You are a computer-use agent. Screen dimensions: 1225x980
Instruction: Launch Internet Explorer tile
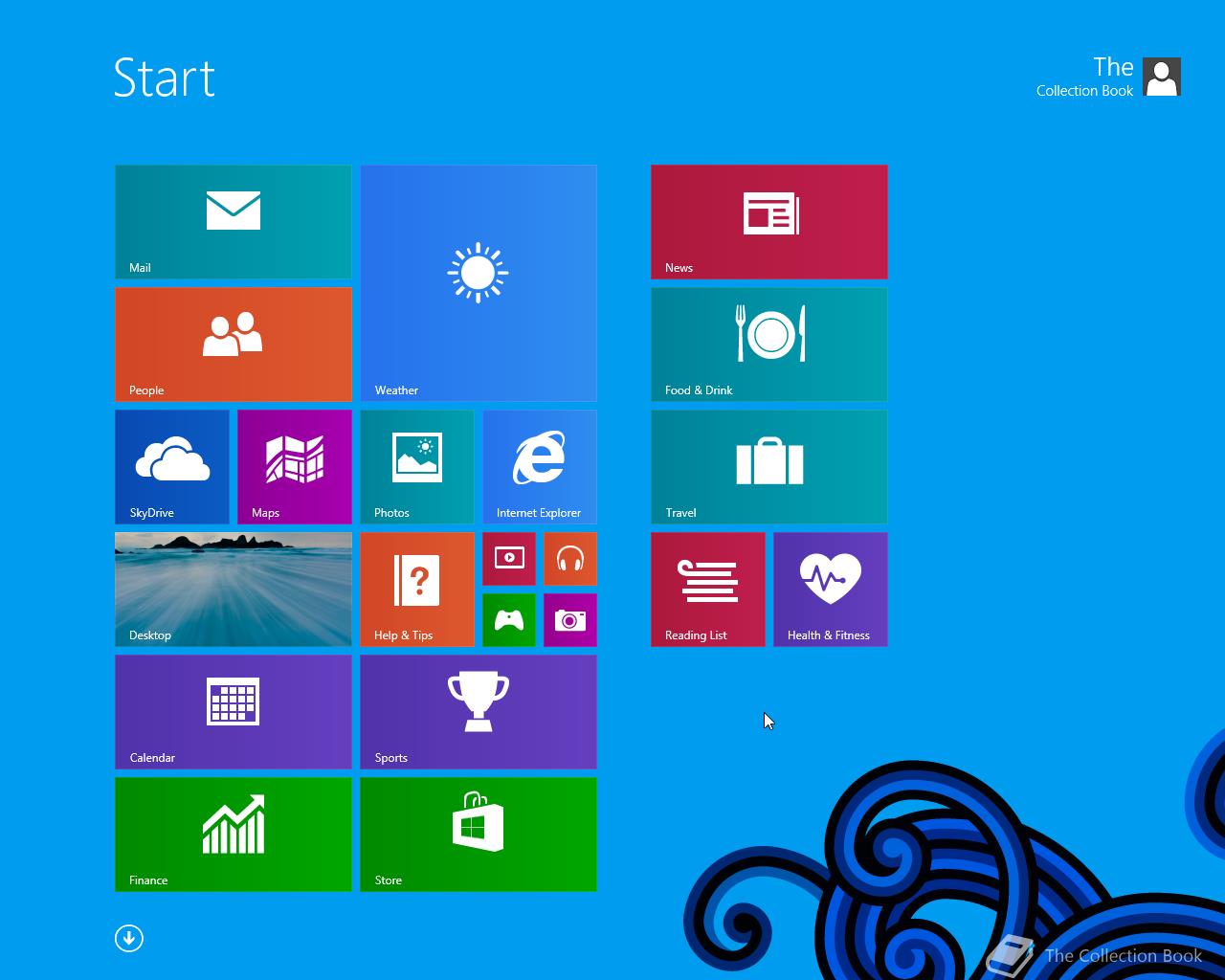click(x=540, y=467)
